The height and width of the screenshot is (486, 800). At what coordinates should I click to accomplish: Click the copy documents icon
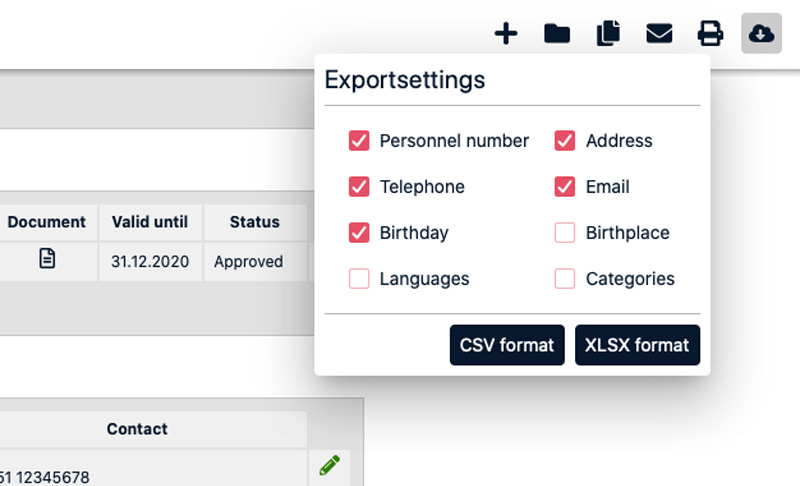tap(608, 34)
